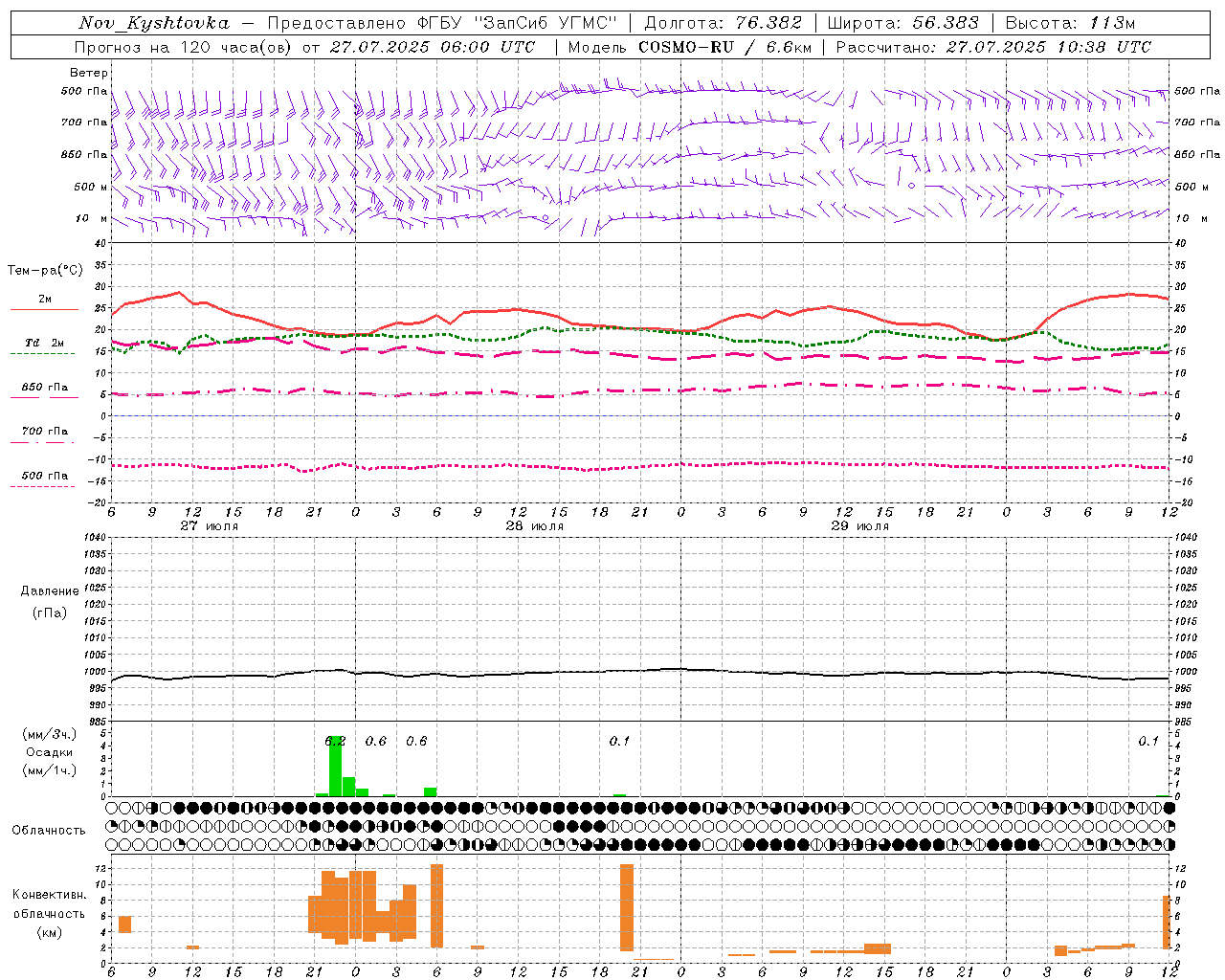Click the '28 июля' date label
Image resolution: width=1225 pixels, height=980 pixels.
click(x=535, y=526)
